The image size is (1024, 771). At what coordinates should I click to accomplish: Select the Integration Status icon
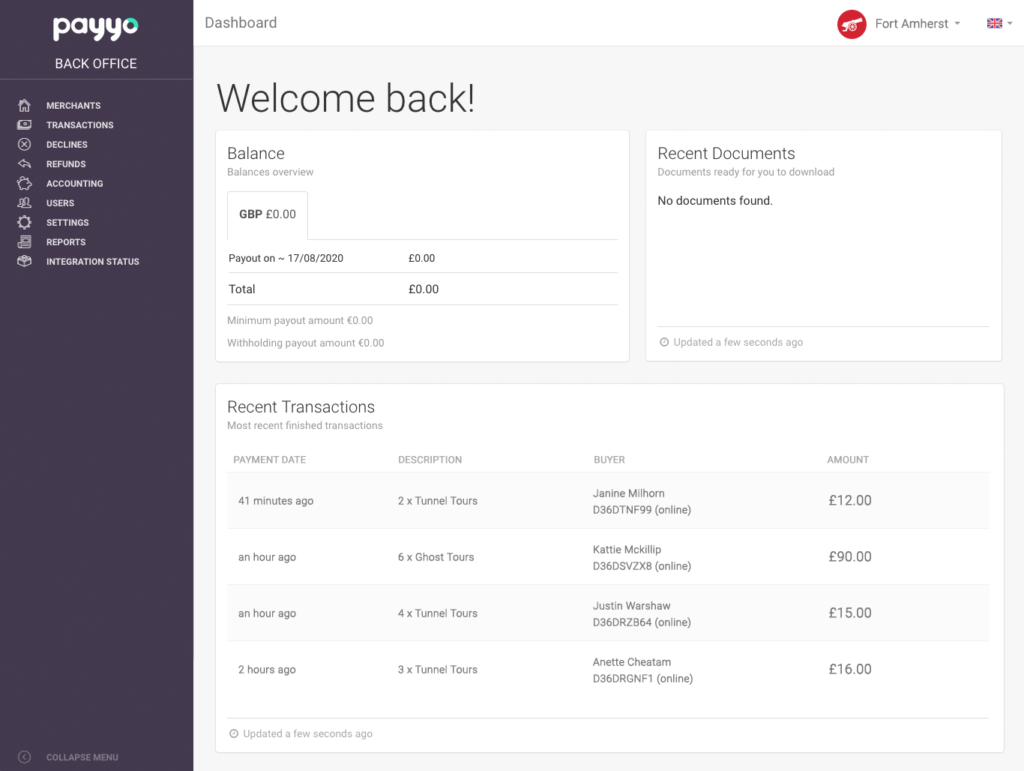tap(24, 261)
